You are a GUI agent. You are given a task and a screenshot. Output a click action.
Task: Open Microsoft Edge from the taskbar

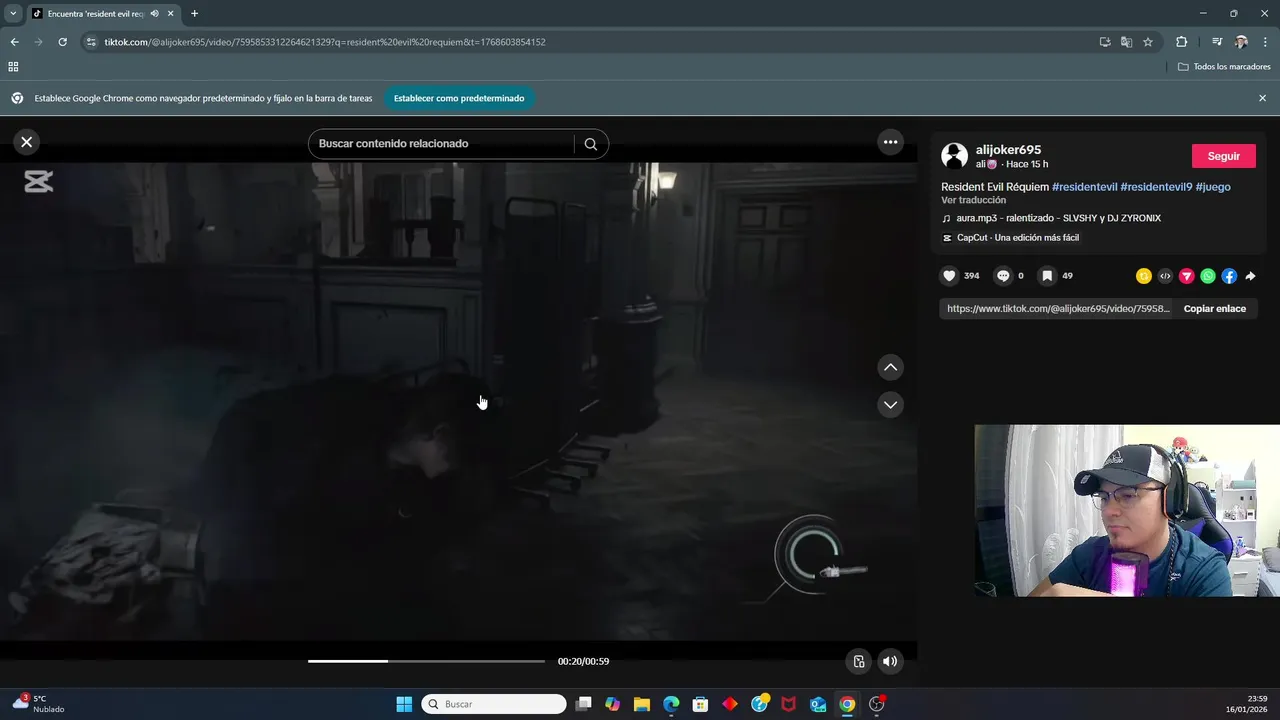[x=671, y=704]
